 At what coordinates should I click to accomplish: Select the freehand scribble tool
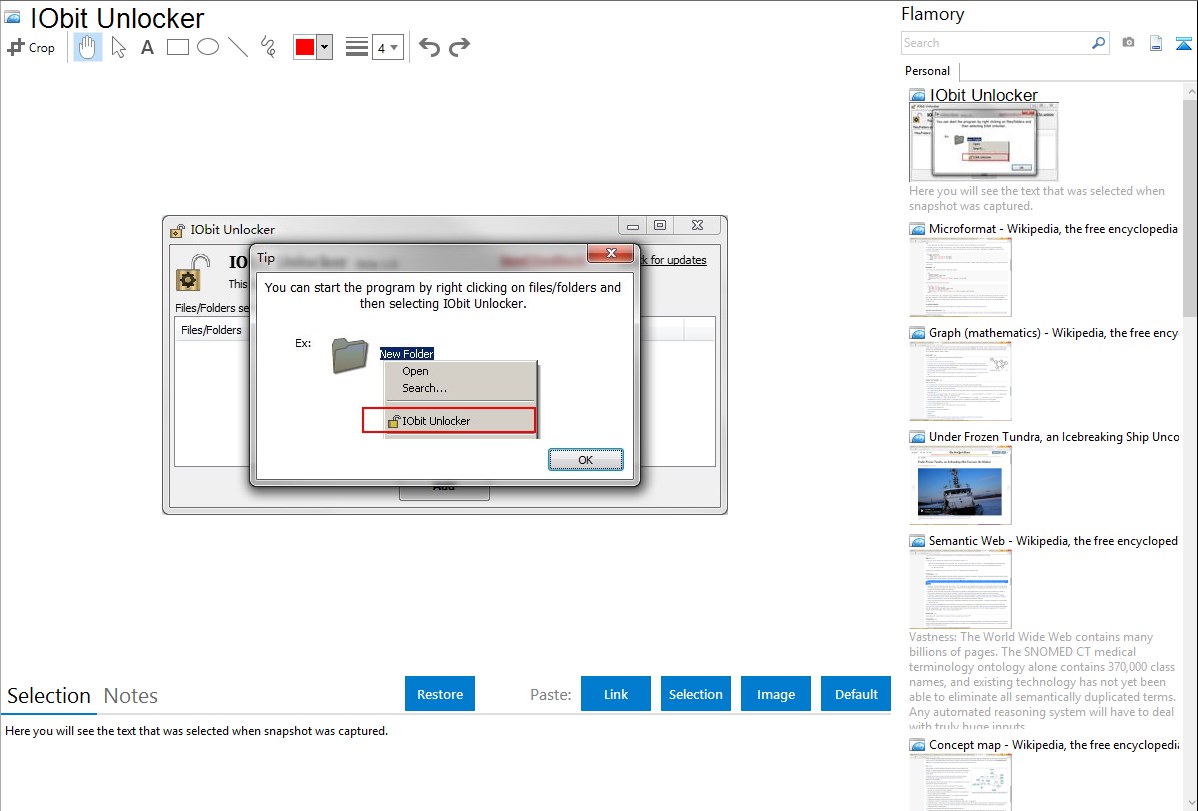pos(268,47)
